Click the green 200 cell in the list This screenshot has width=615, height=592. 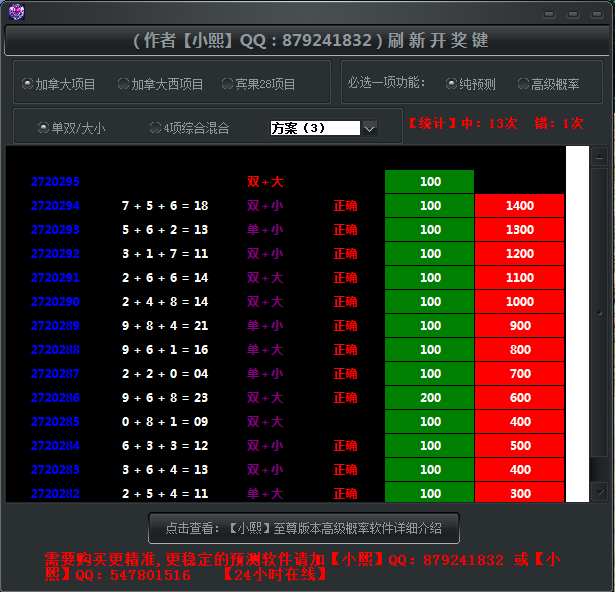coord(430,398)
